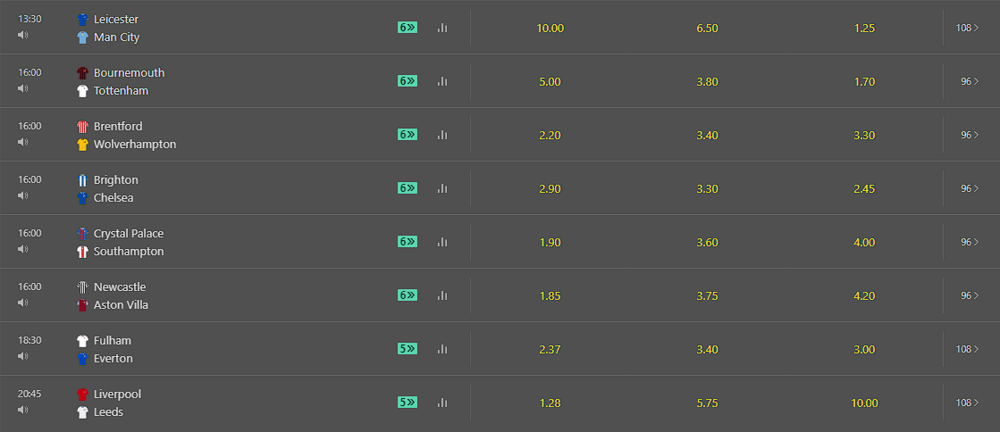The image size is (1000, 432).
Task: Expand 108 markets for Leicester vs Man City
Action: (967, 27)
